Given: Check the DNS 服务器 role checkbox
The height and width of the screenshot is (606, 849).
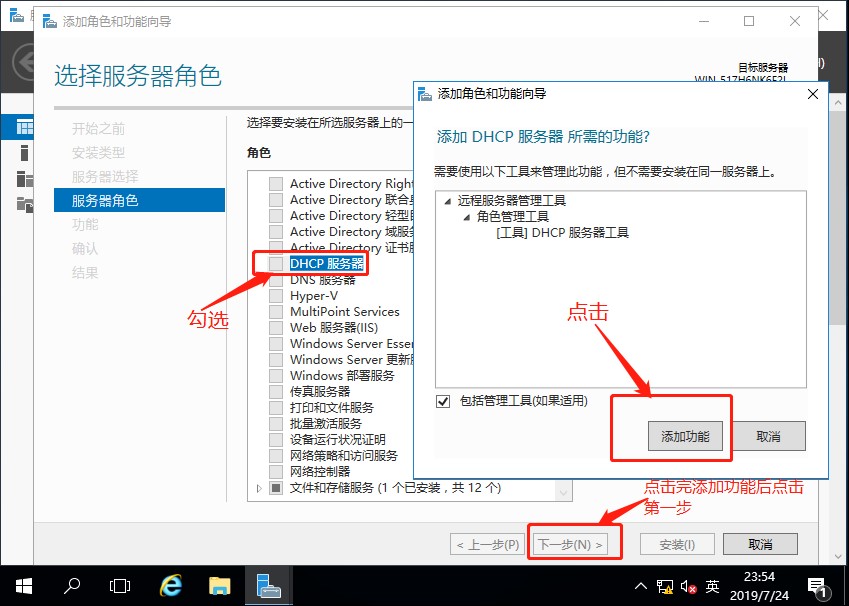Looking at the screenshot, I should (276, 280).
